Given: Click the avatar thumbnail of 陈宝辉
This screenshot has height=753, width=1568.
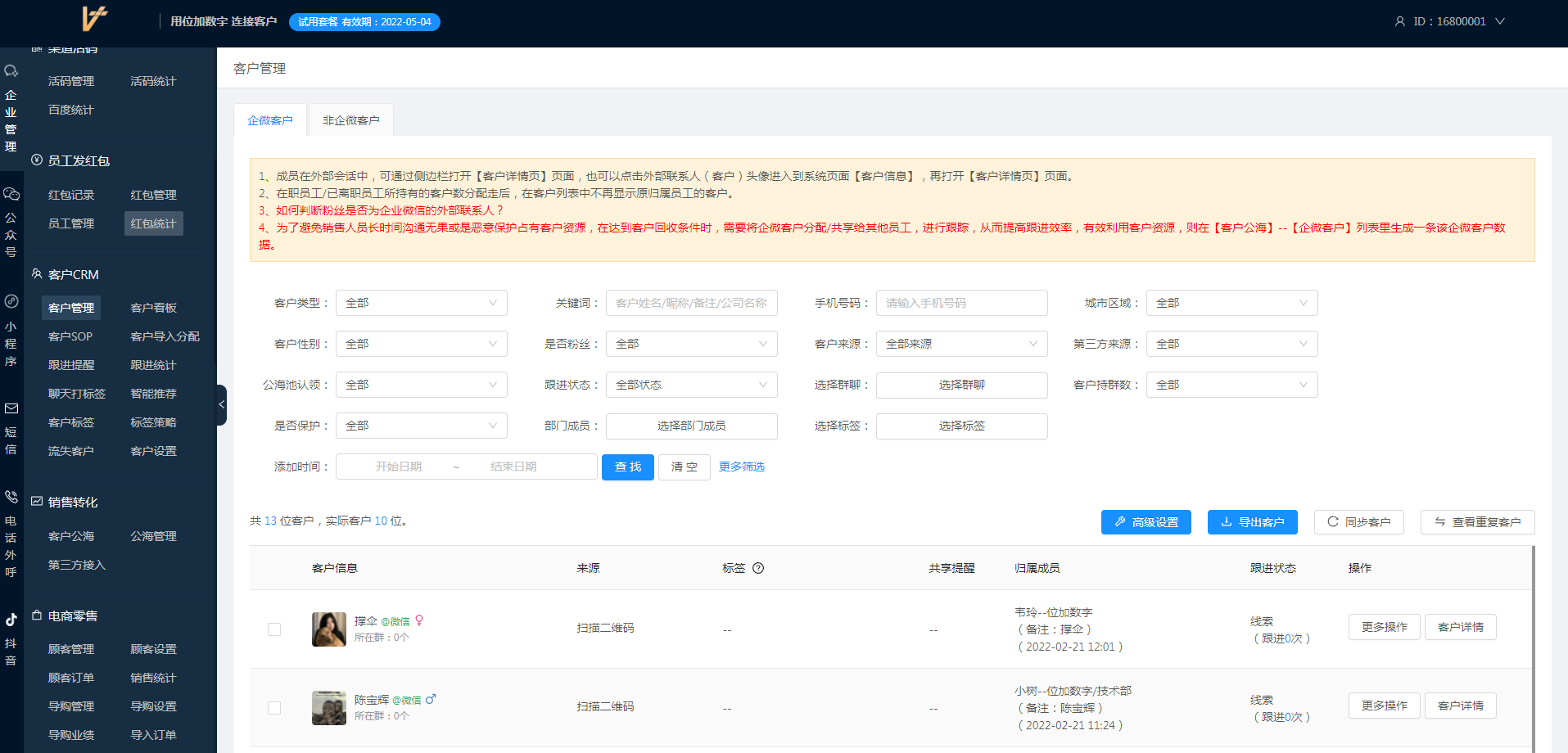Looking at the screenshot, I should (x=329, y=708).
